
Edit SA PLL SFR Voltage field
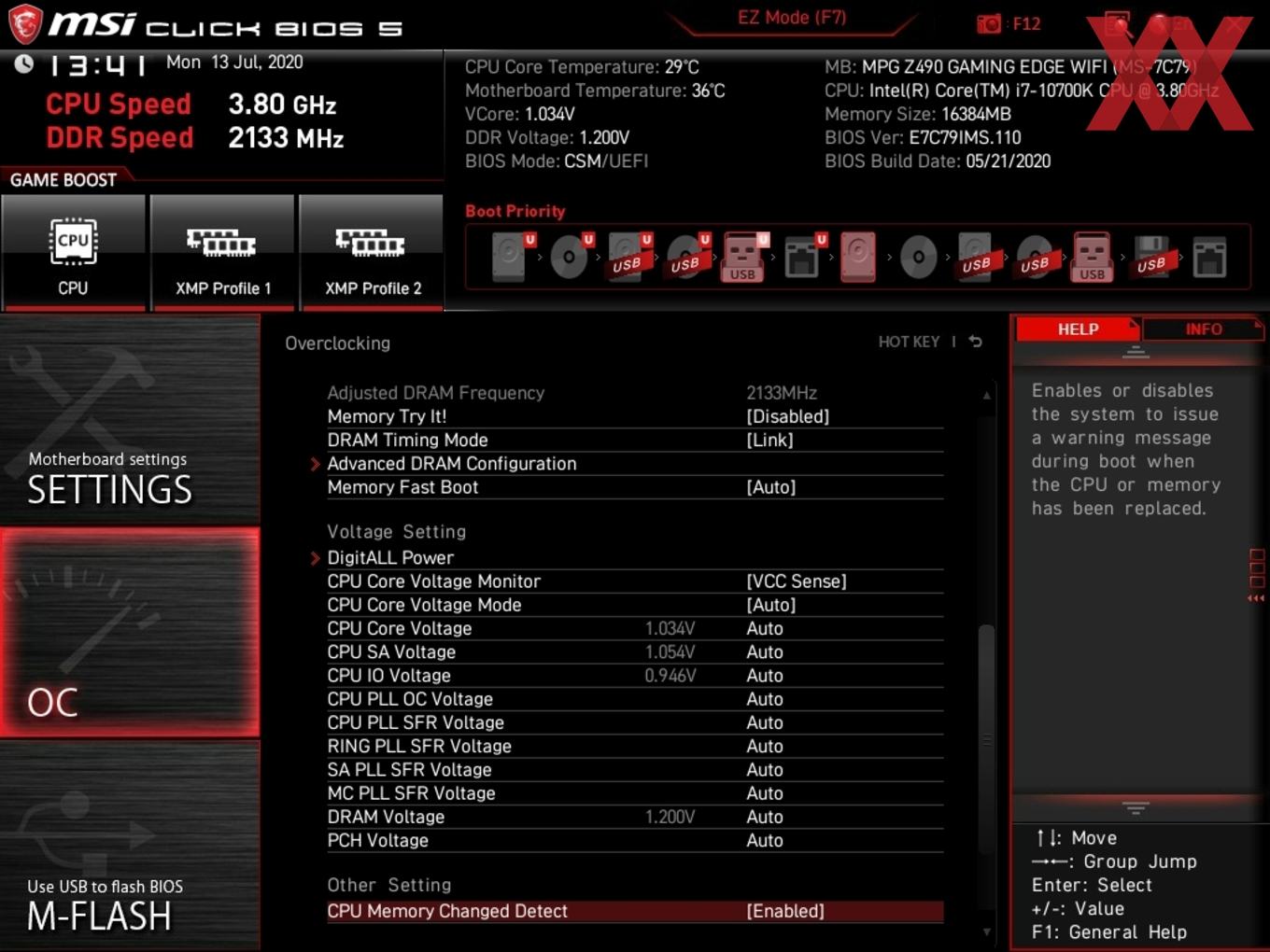765,770
